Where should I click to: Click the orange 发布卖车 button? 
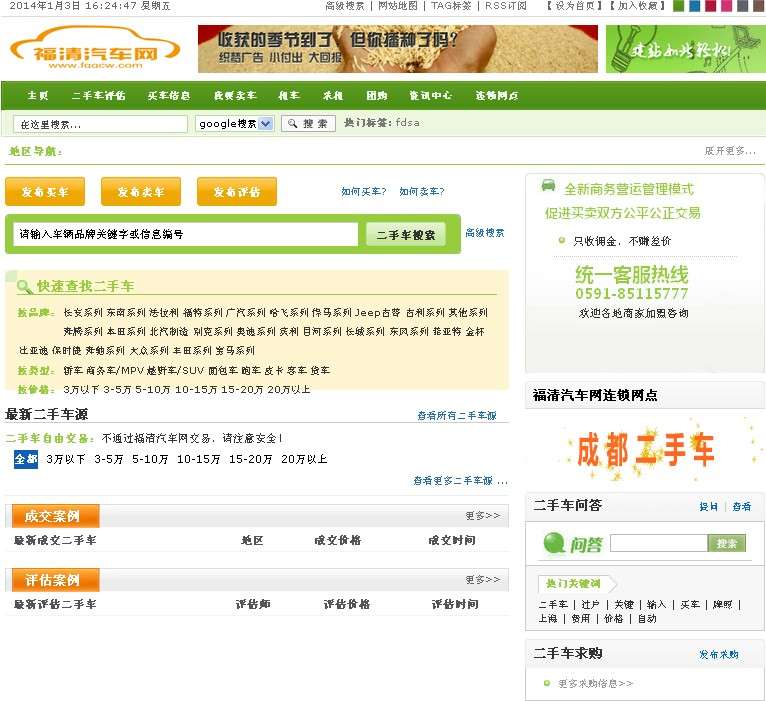point(141,191)
